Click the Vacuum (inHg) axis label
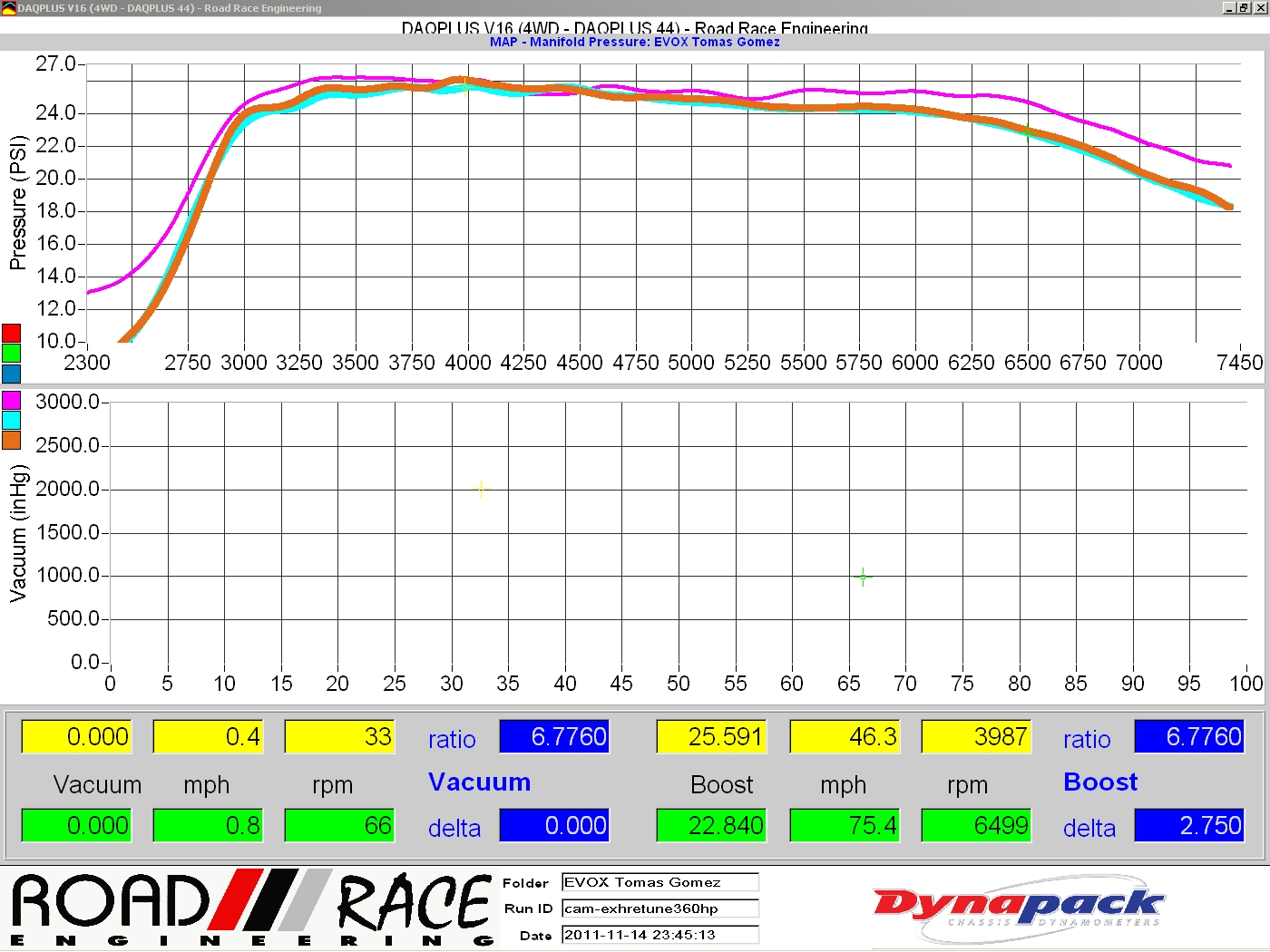 point(17,533)
